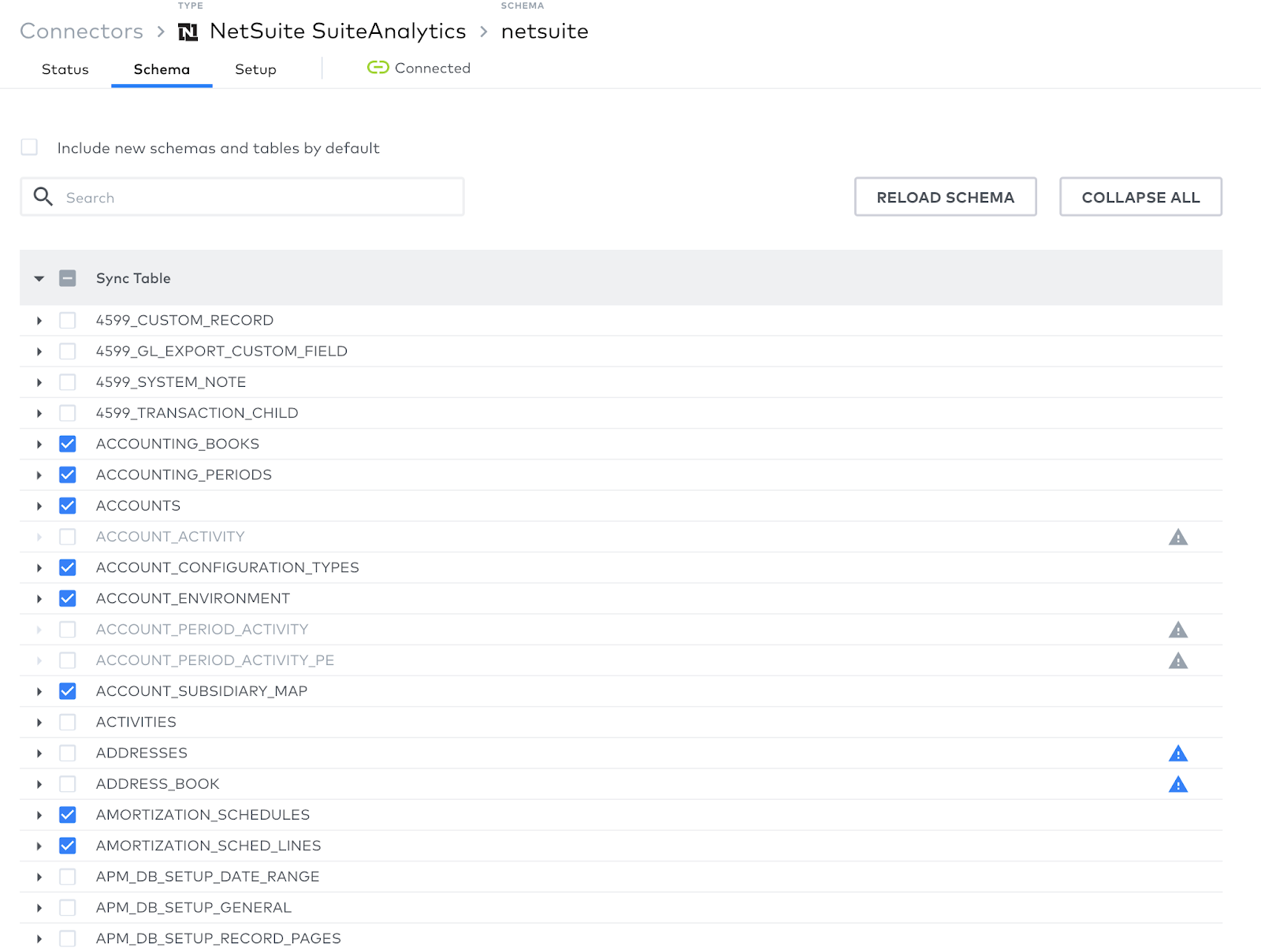Check the ADDRESSES checkbox
1261x952 pixels.
tap(68, 753)
